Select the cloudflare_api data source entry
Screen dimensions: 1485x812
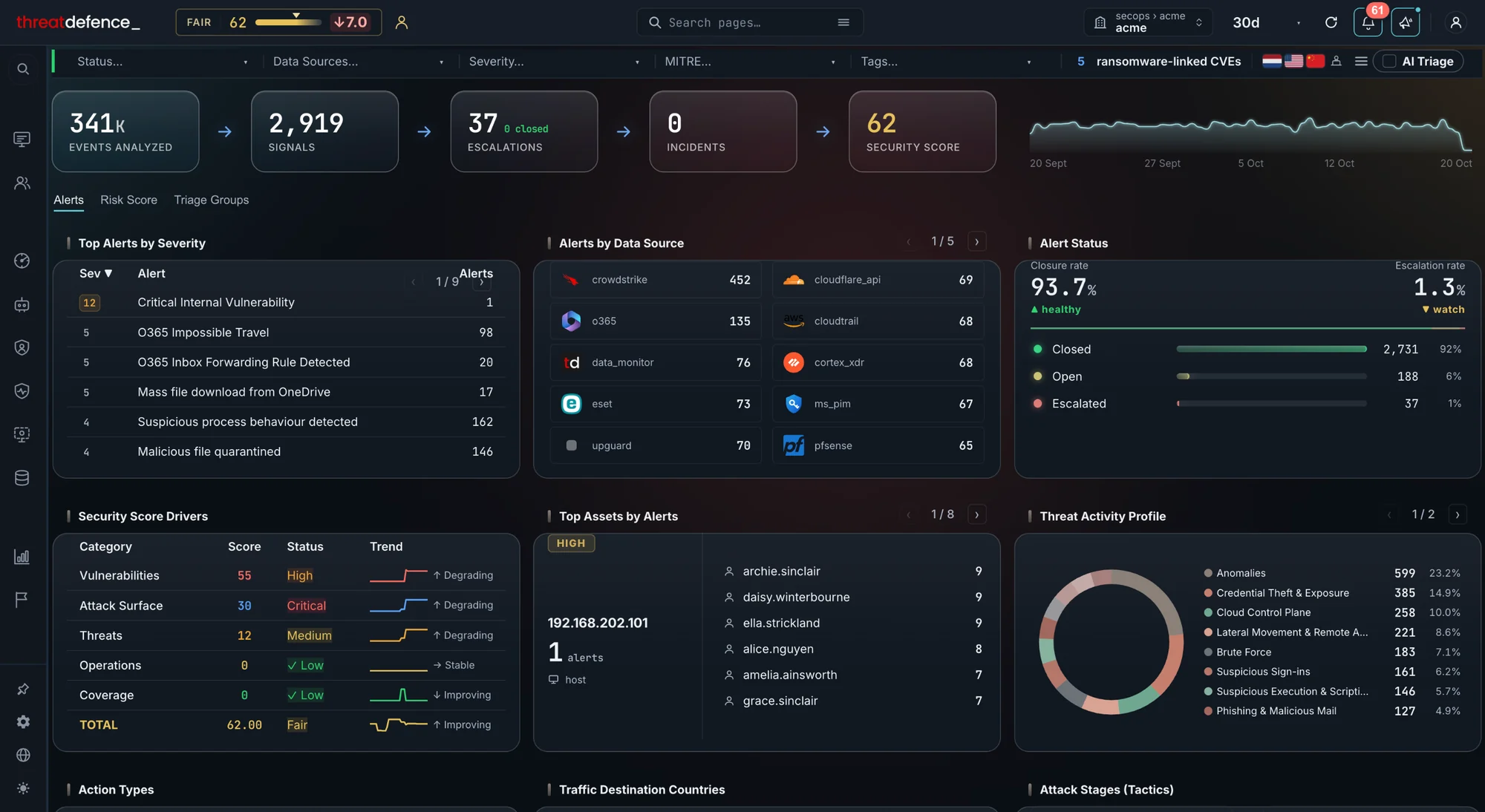pyautogui.click(x=878, y=280)
